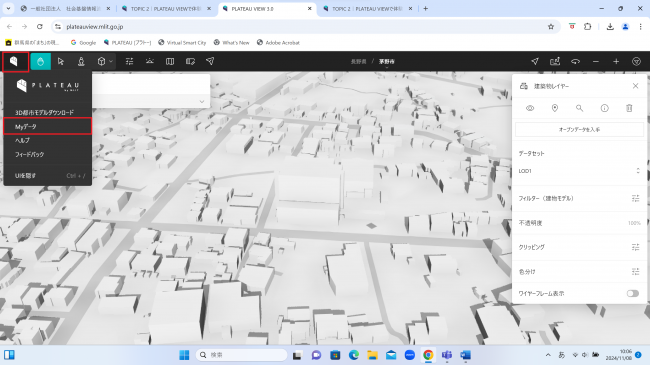Open the 3D cube draw tool dropdown arrow

click(x=111, y=61)
